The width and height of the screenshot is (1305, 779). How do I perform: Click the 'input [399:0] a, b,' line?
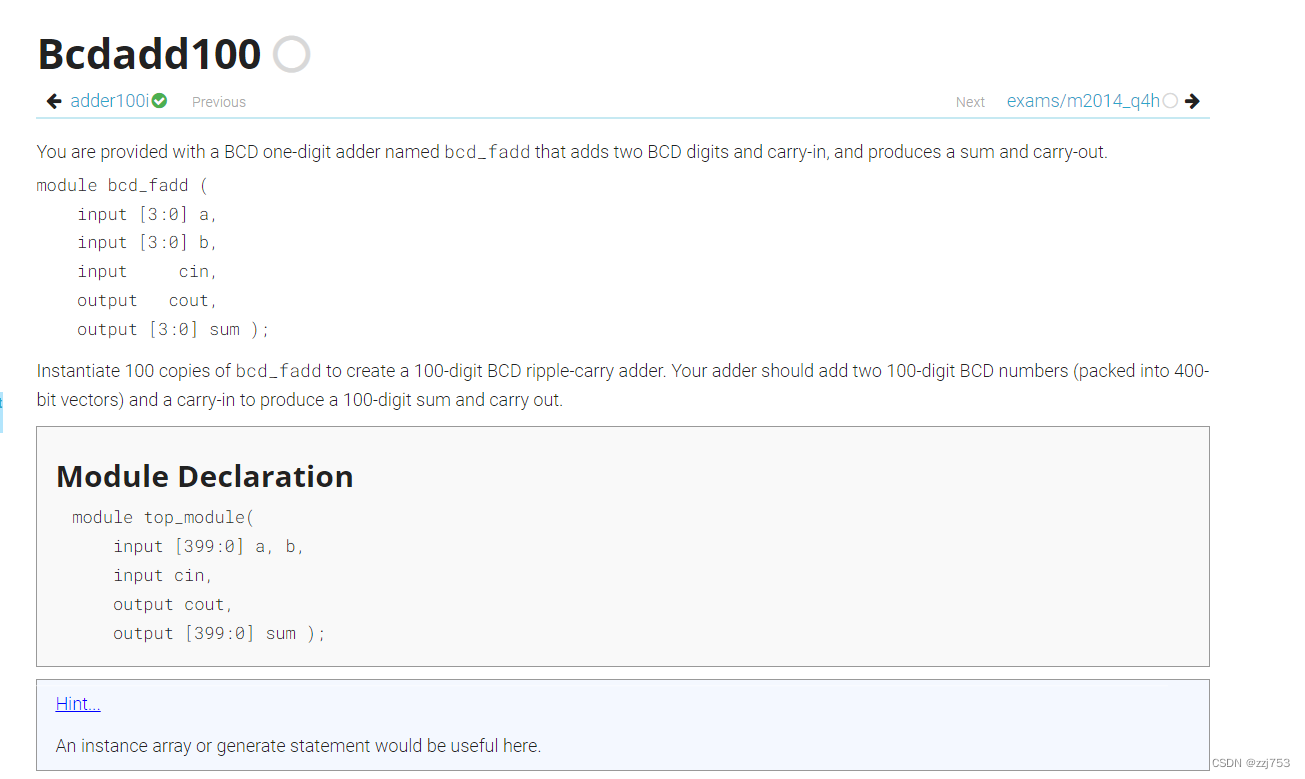coord(209,546)
